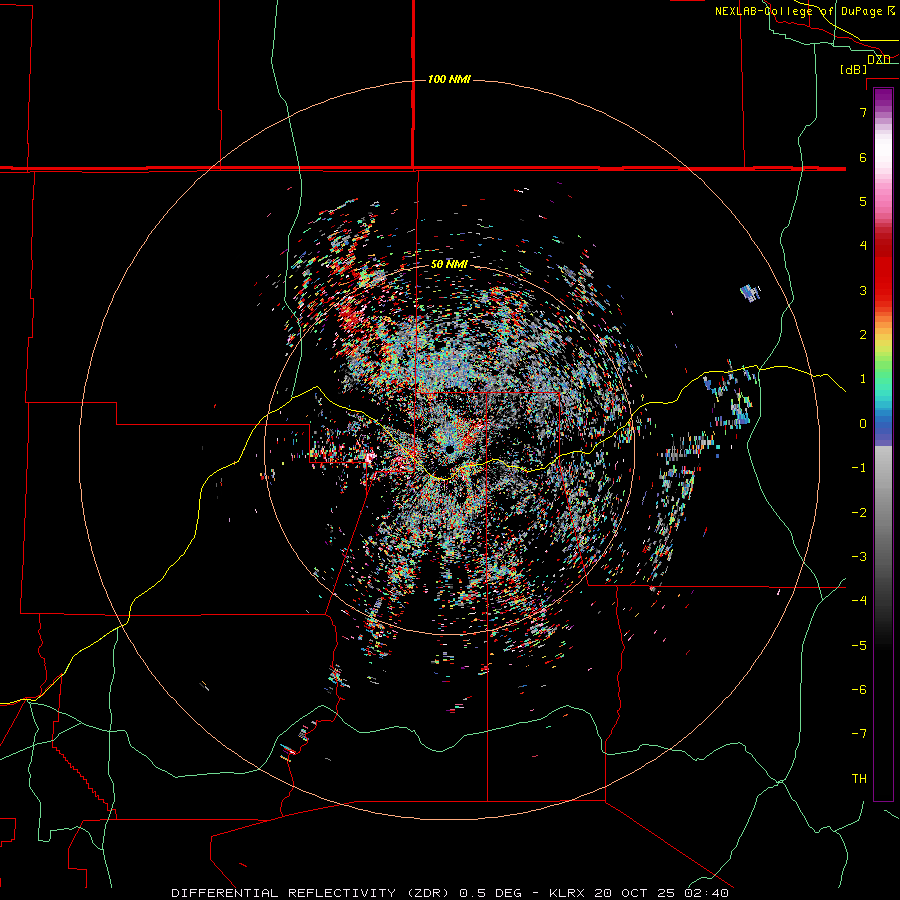
Task: Click the 5 tick label on scale
Action: click(x=863, y=201)
